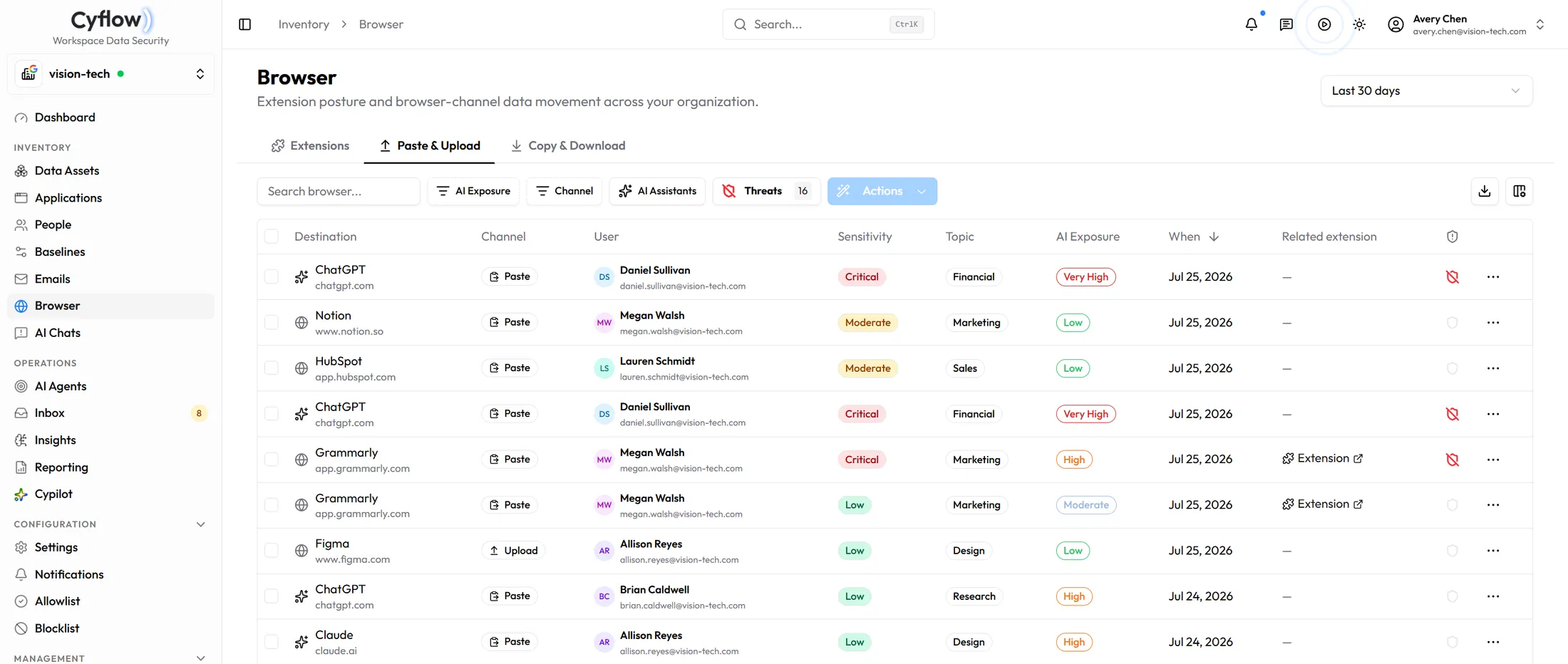Viewport: 1568px width, 664px height.
Task: Expand the Management section
Action: 200,658
